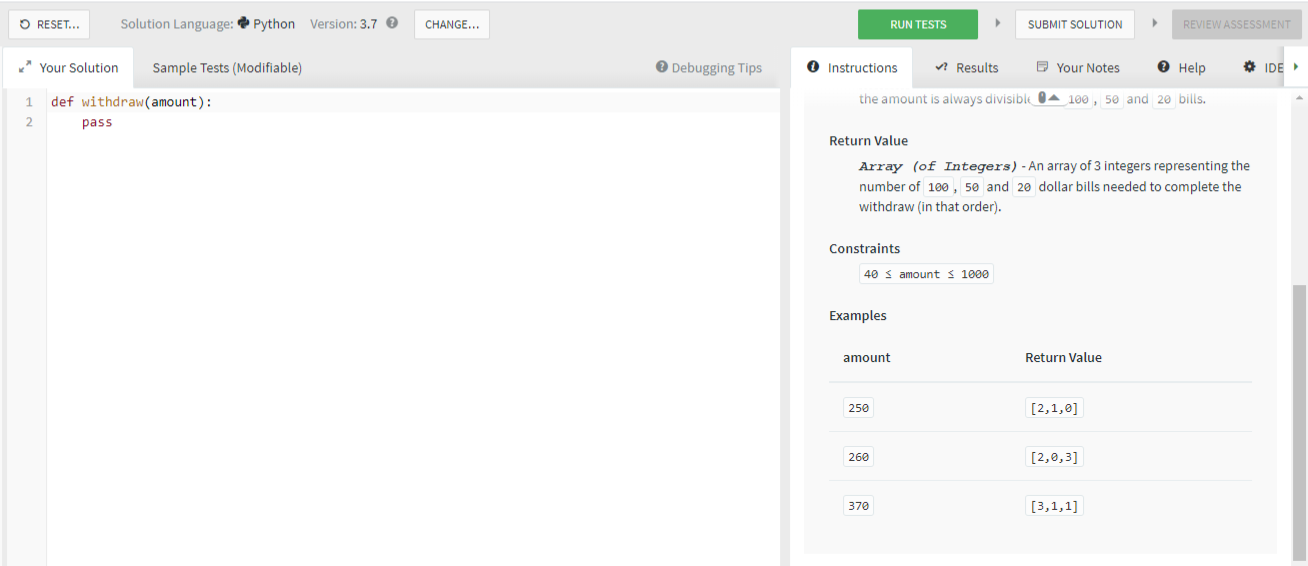This screenshot has height=566, width=1308.
Task: Click the greyed-out Review Assessment button
Action: 1237,24
